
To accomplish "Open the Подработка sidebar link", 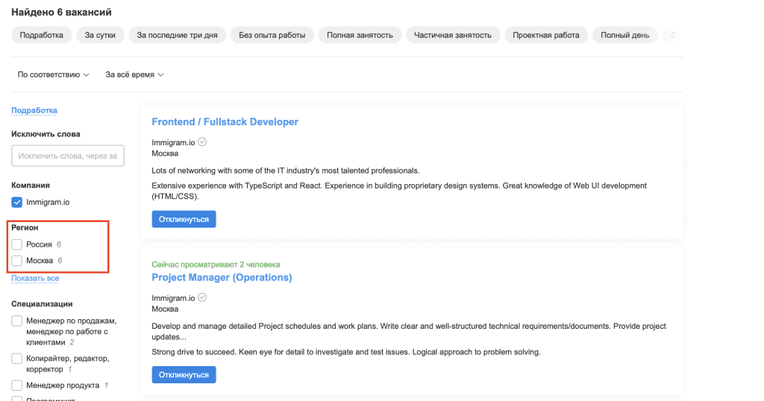I will [x=34, y=110].
